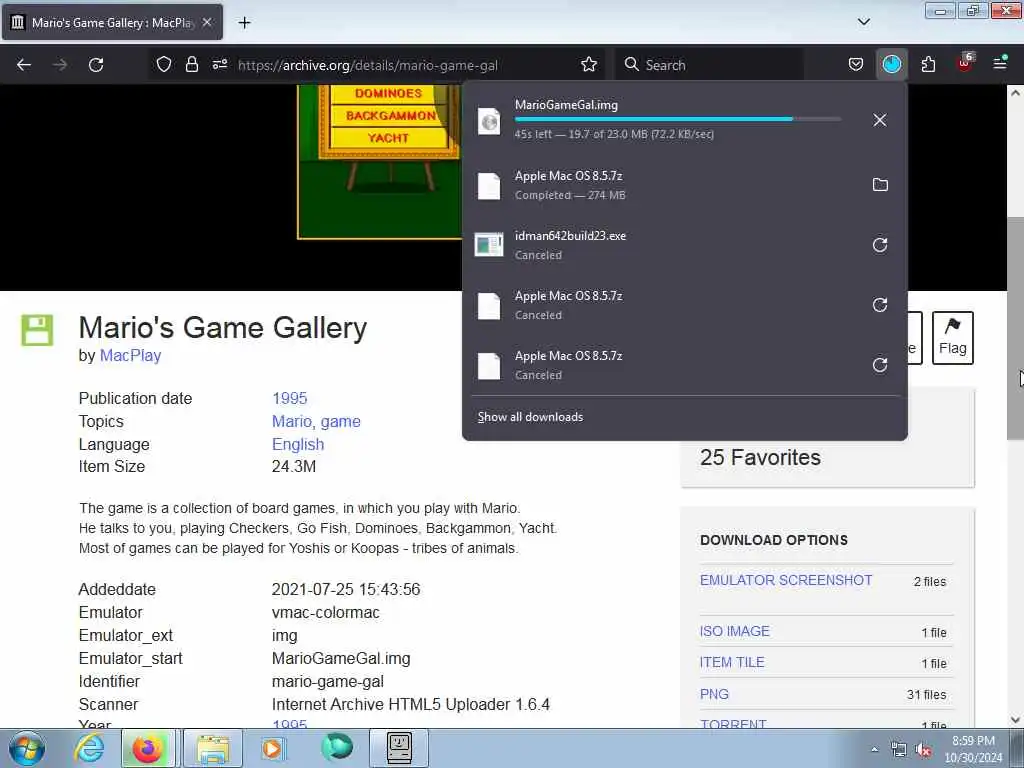The height and width of the screenshot is (768, 1024).
Task: Click in the Search box
Action: coord(709,65)
